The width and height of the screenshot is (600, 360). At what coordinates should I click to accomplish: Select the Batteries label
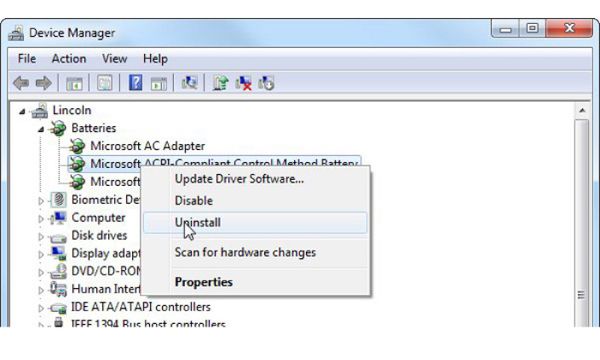pos(94,128)
